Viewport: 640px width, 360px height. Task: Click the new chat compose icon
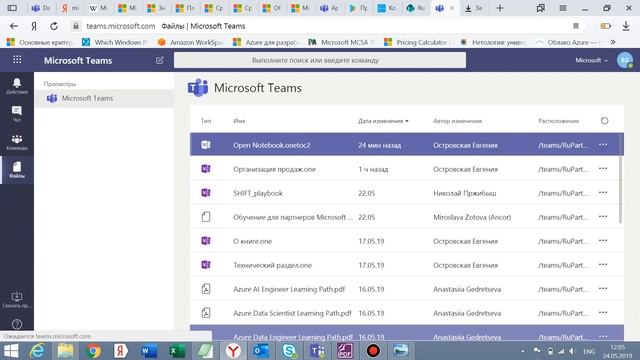[x=160, y=60]
